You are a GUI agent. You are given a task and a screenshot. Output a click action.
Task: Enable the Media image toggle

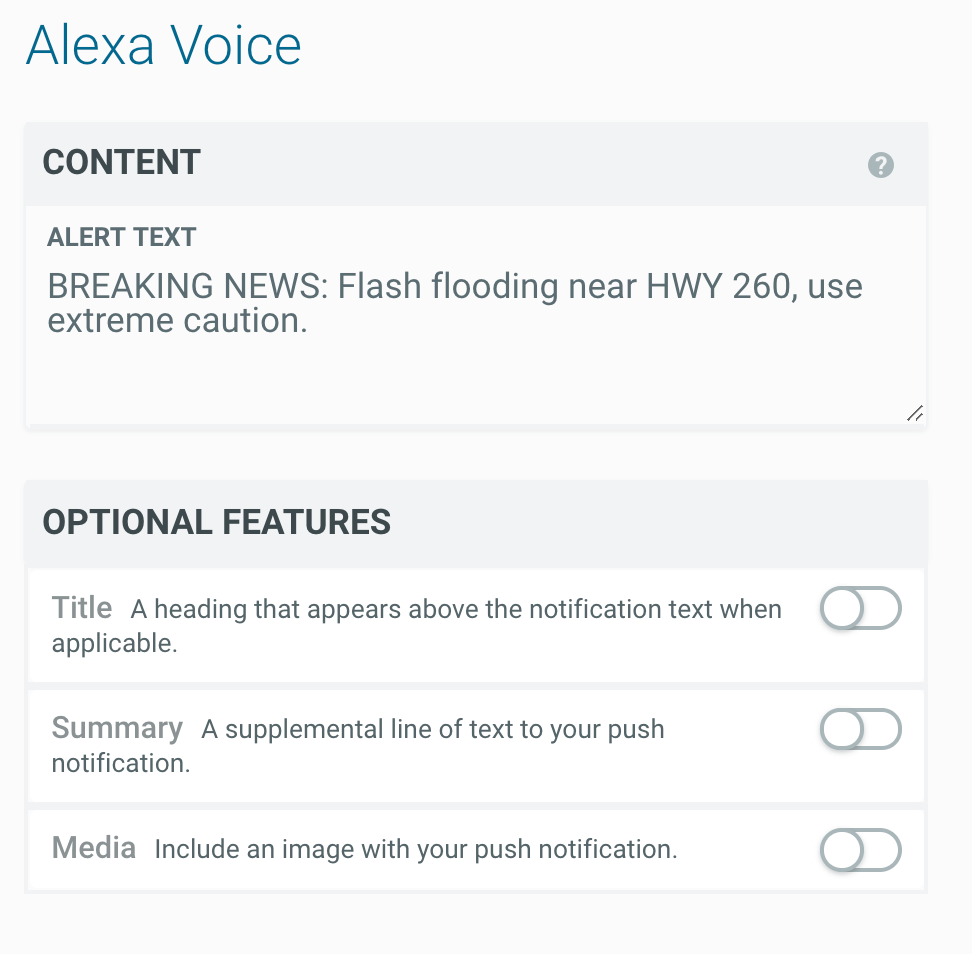pos(860,851)
